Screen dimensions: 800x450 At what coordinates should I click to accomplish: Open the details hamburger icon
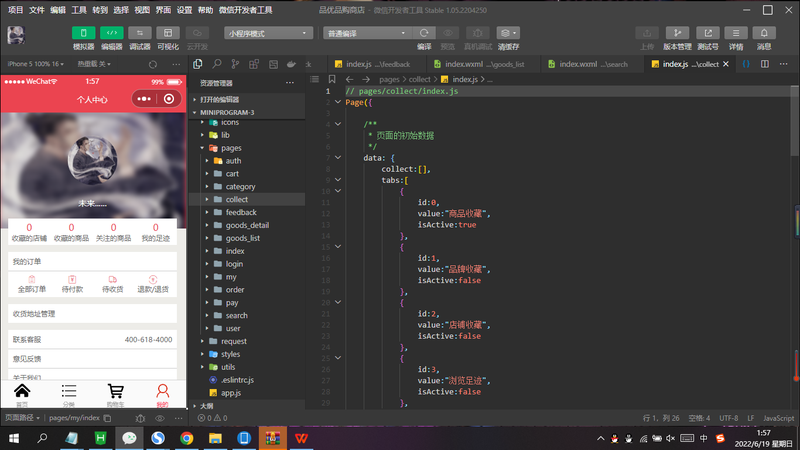(x=736, y=33)
